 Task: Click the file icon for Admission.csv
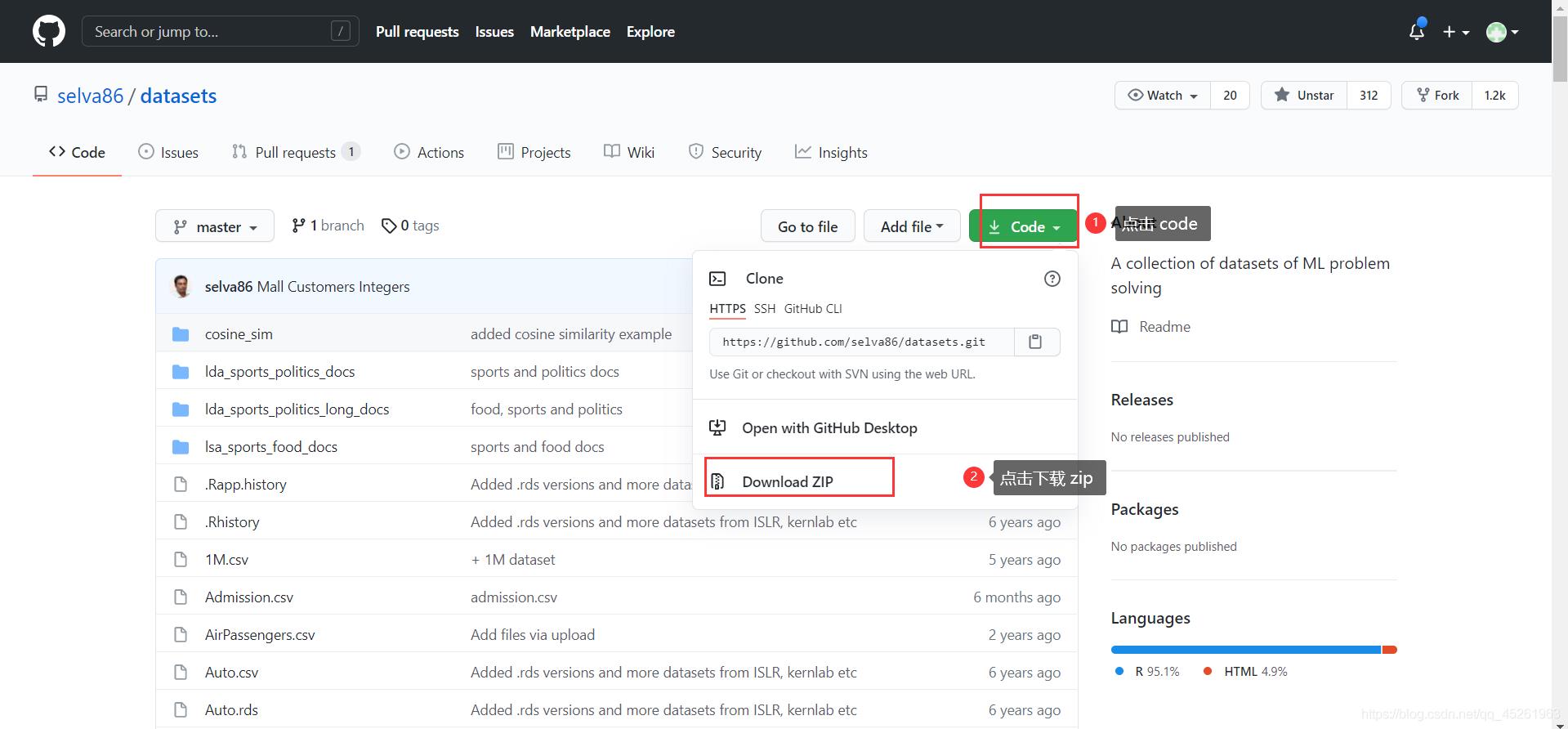tap(181, 597)
